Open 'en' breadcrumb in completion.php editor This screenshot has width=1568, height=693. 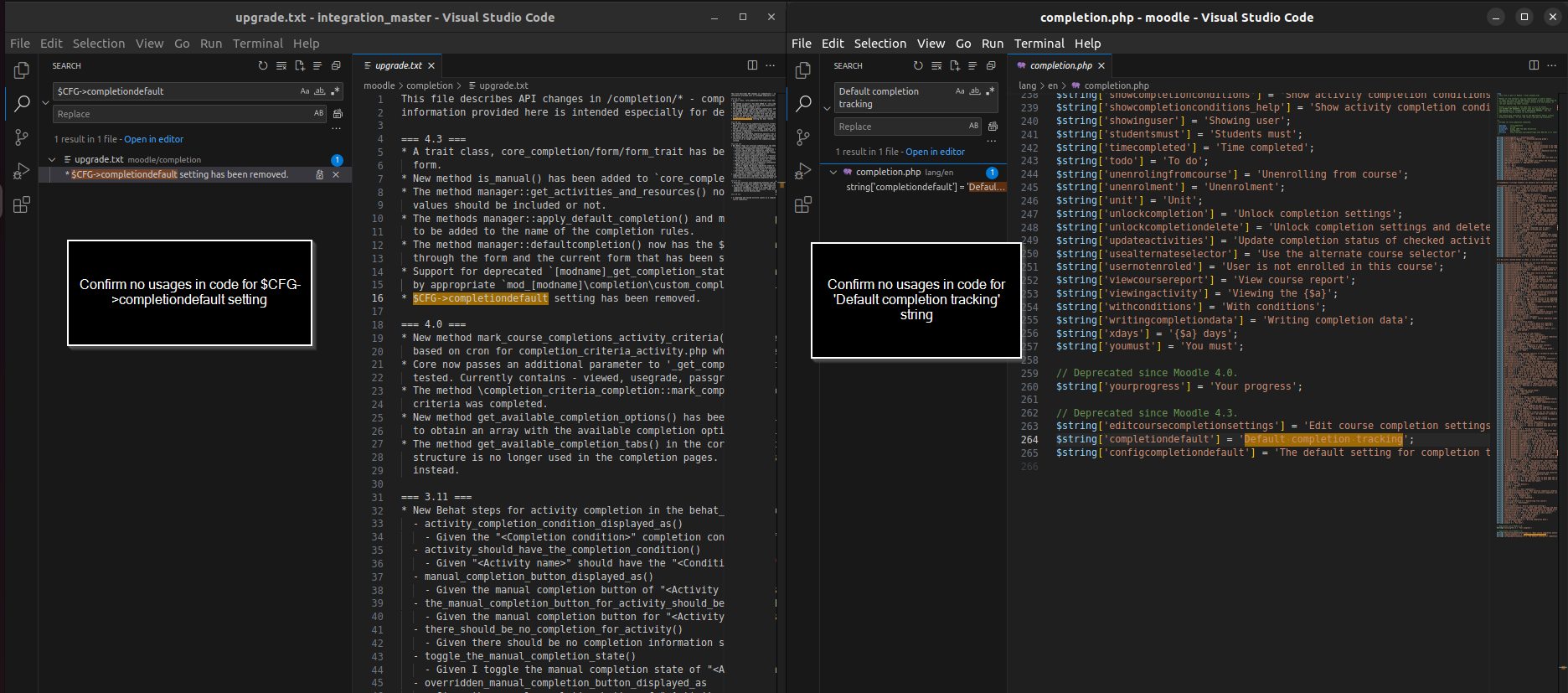point(1053,85)
